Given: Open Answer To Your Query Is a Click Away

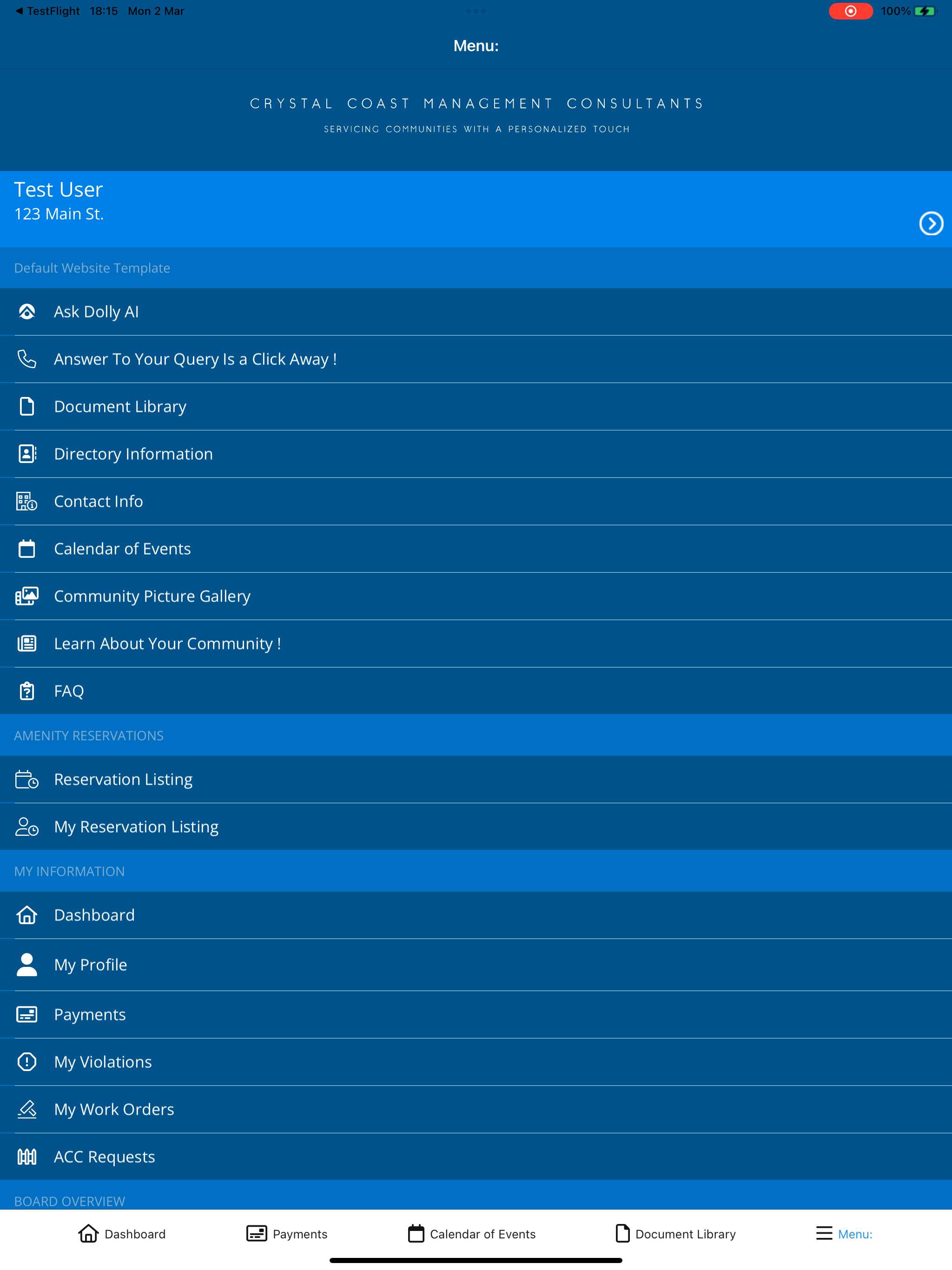Looking at the screenshot, I should coord(476,359).
